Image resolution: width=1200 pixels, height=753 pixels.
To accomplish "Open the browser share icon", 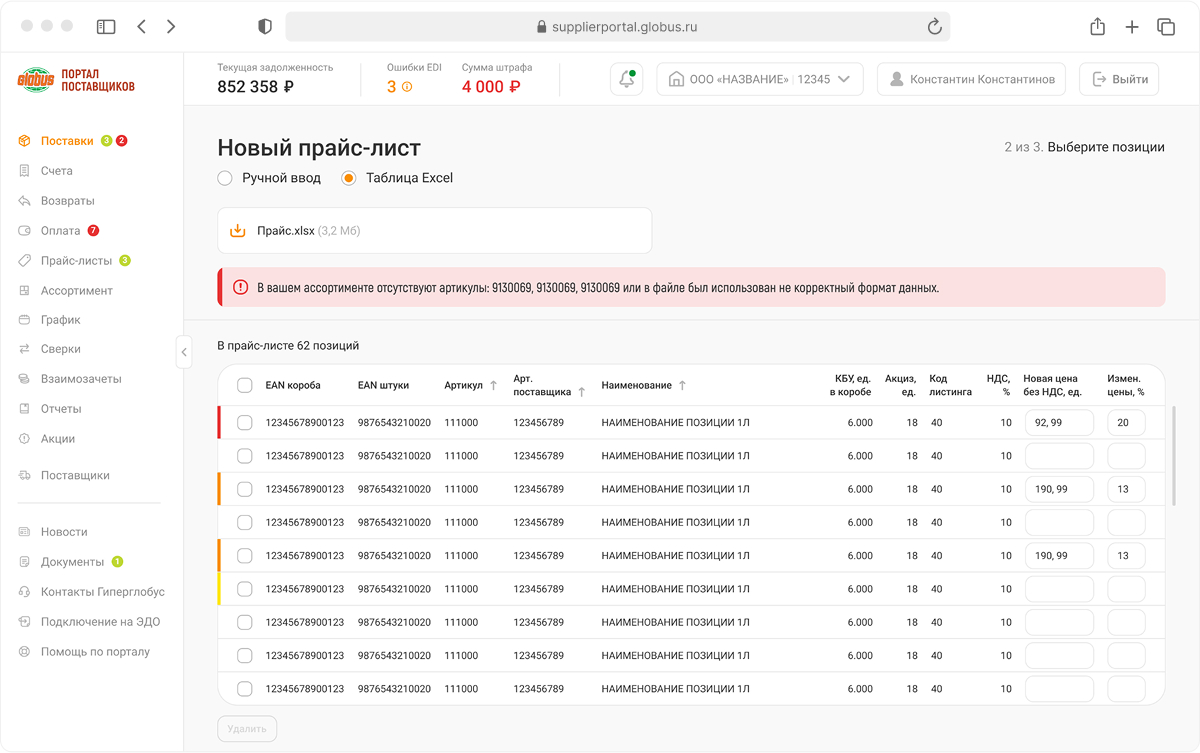I will click(x=1097, y=27).
